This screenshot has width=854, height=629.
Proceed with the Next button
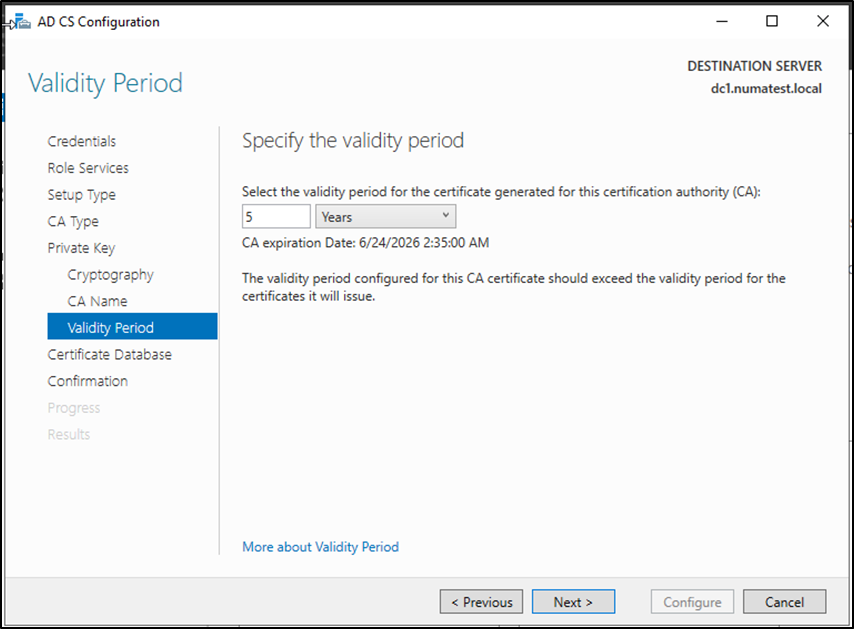click(573, 602)
